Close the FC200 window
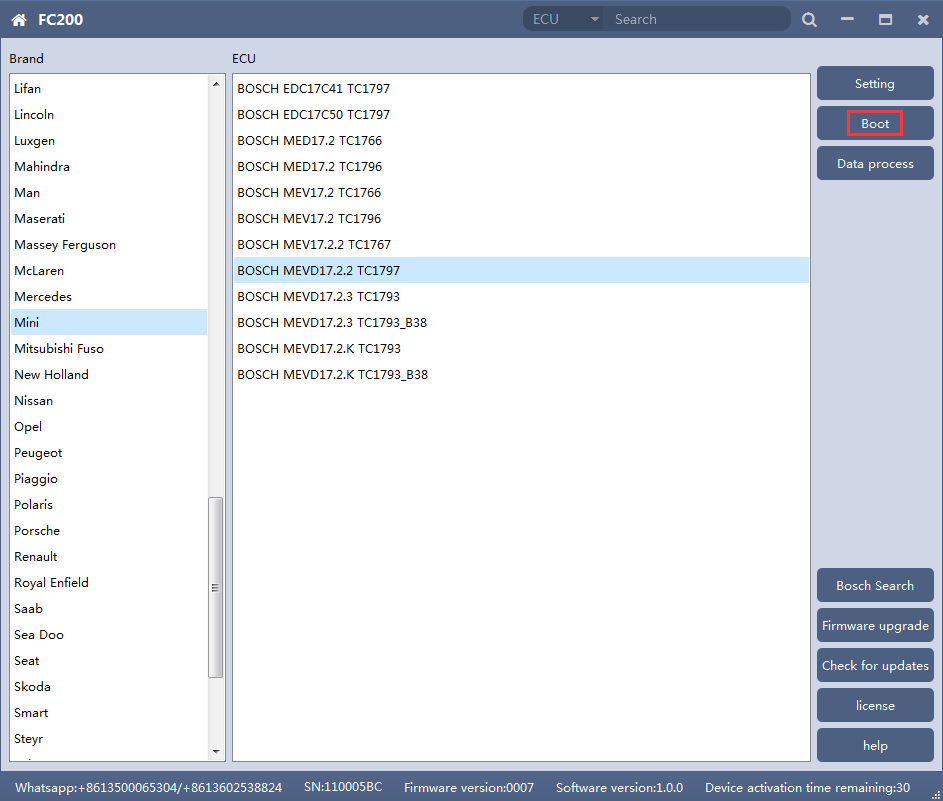Viewport: 943px width, 801px height. pos(923,20)
